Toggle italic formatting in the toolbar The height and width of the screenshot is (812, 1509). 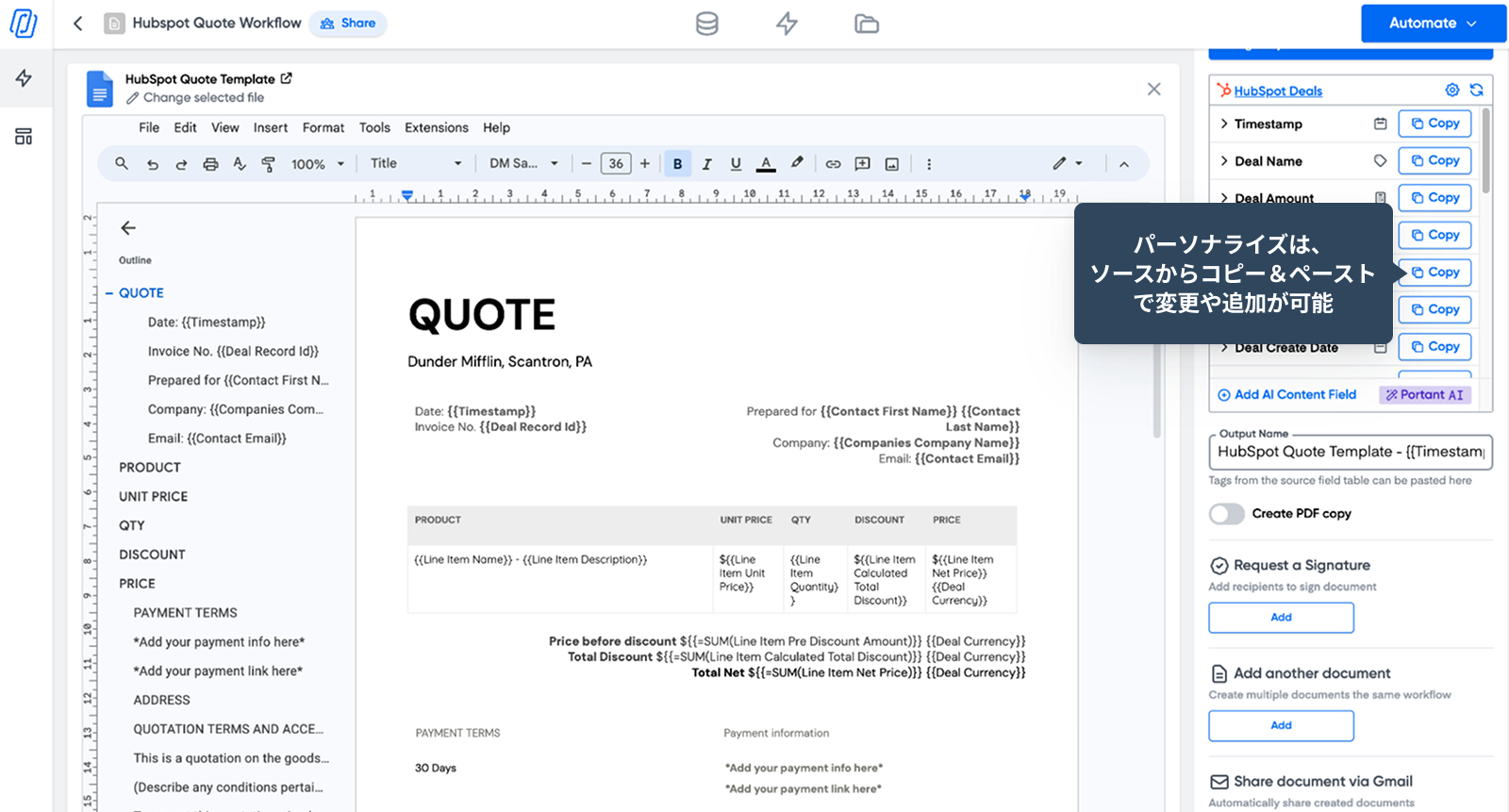(x=706, y=164)
